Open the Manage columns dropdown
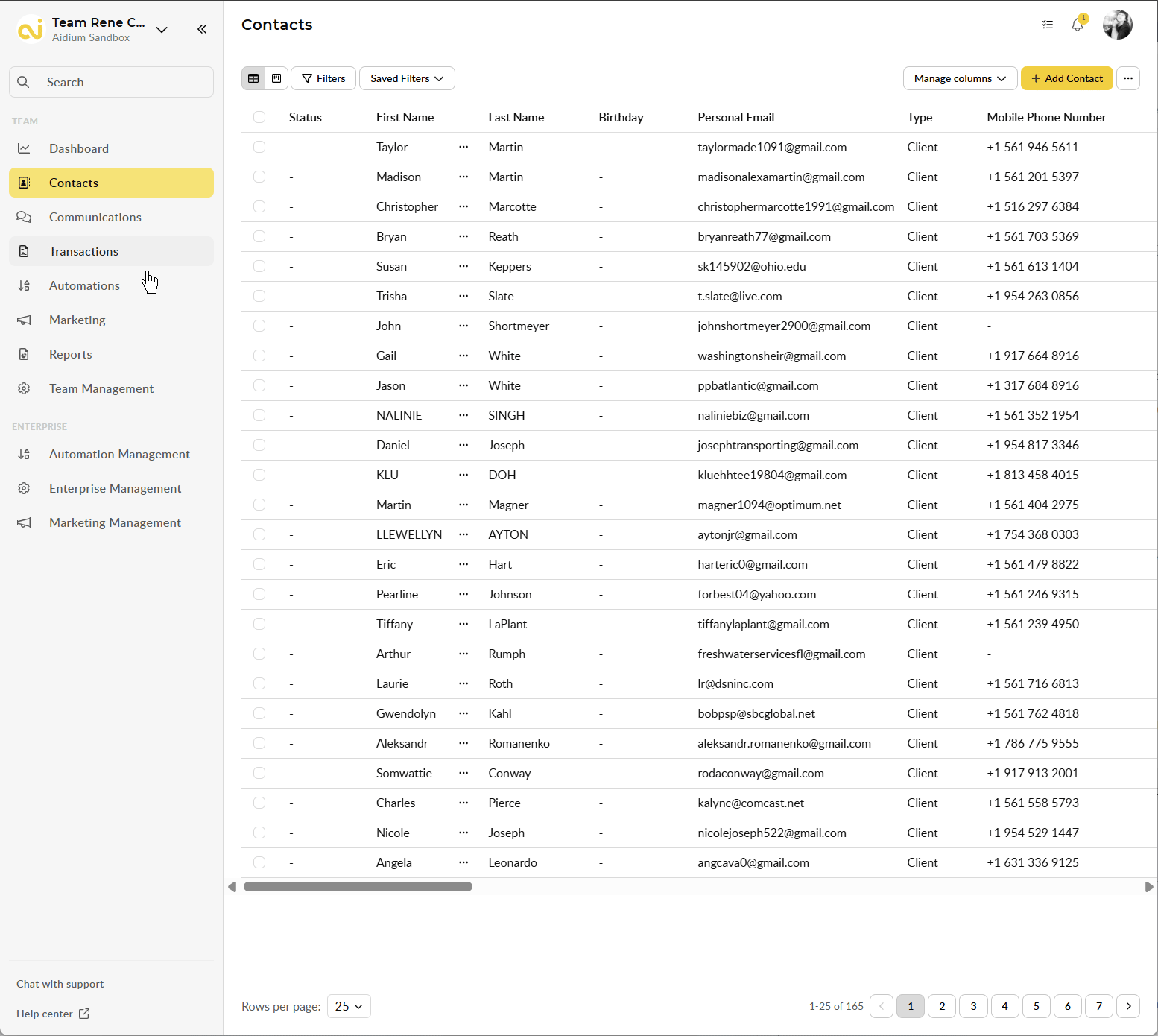Screen dimensions: 1158x1036 coord(960,78)
